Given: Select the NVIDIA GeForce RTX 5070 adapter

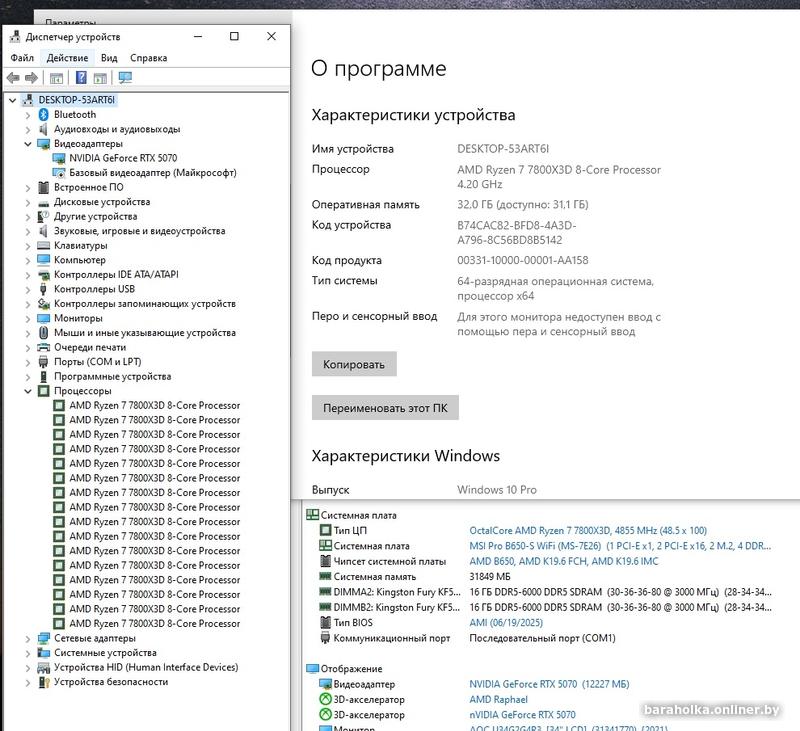Looking at the screenshot, I should (123, 158).
